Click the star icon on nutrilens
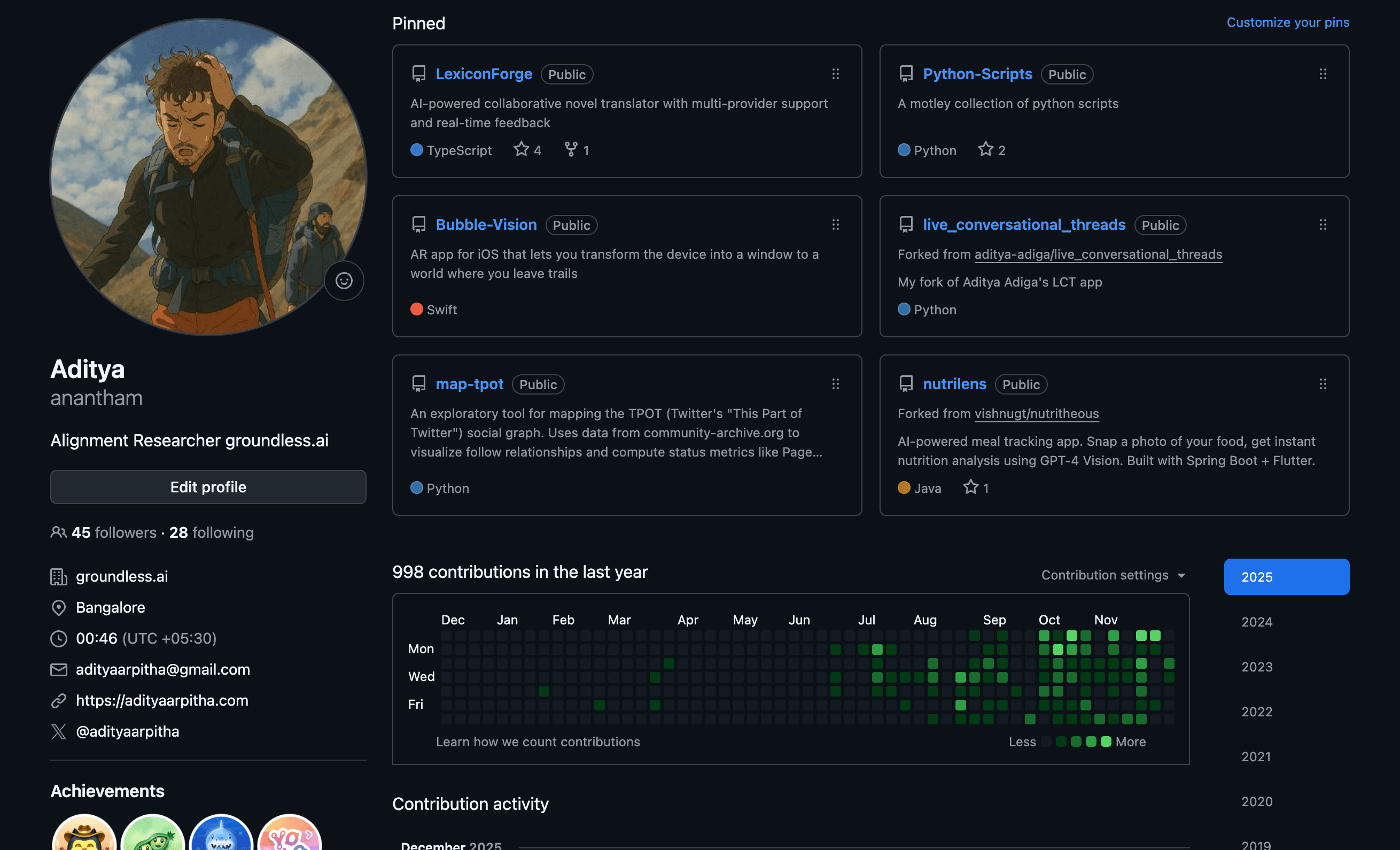The height and width of the screenshot is (850, 1400). pos(970,487)
